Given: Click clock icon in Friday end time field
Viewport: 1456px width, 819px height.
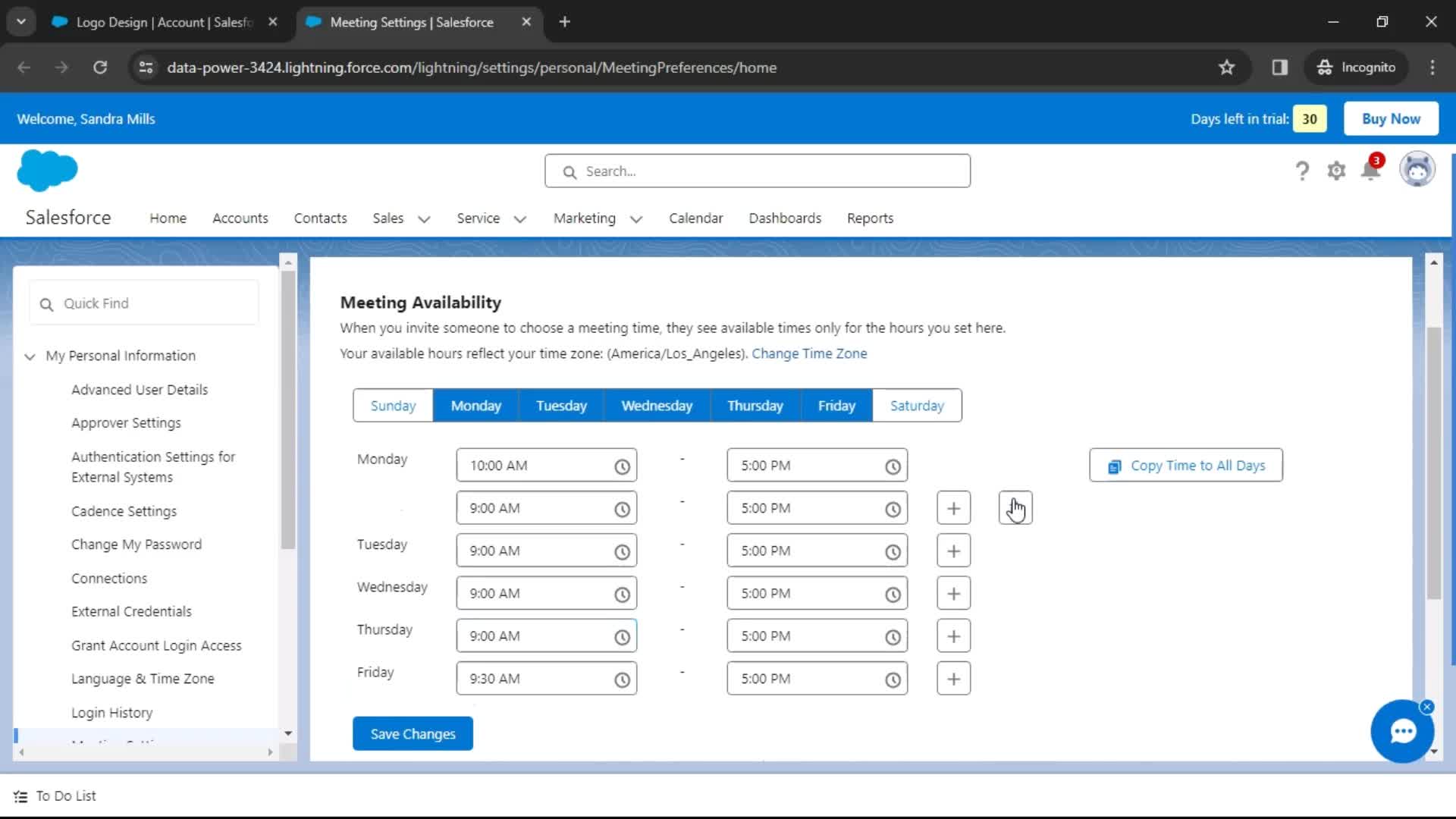Looking at the screenshot, I should click(x=893, y=680).
